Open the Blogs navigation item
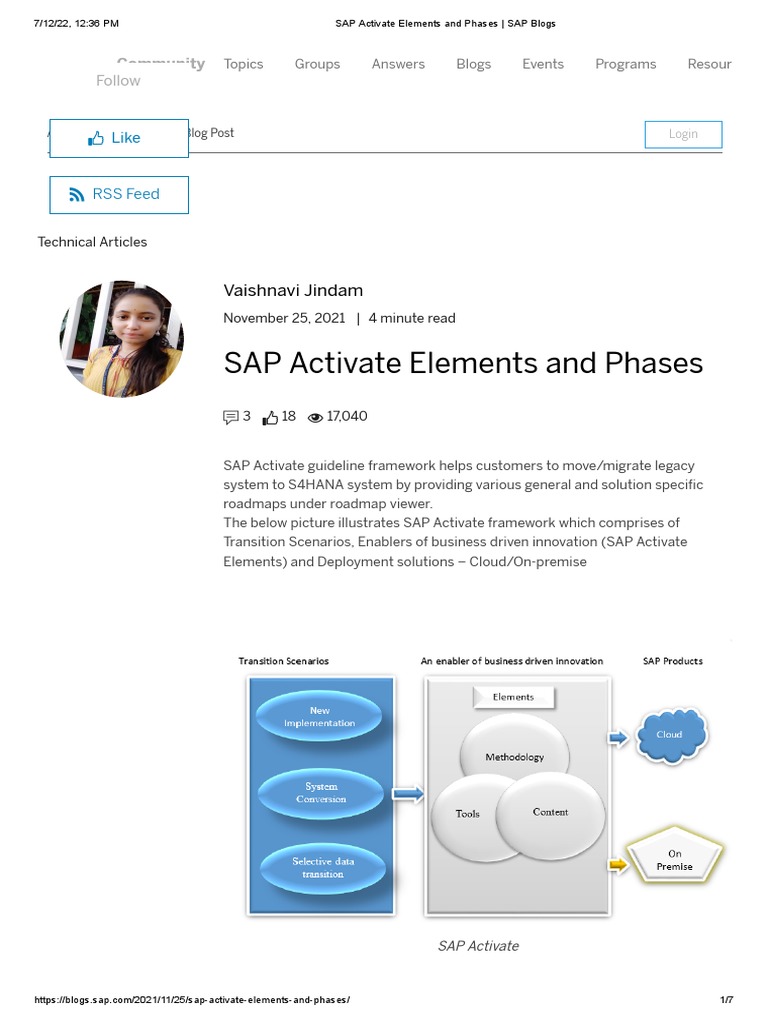Screen dimensions: 768x1024 pyautogui.click(x=473, y=64)
